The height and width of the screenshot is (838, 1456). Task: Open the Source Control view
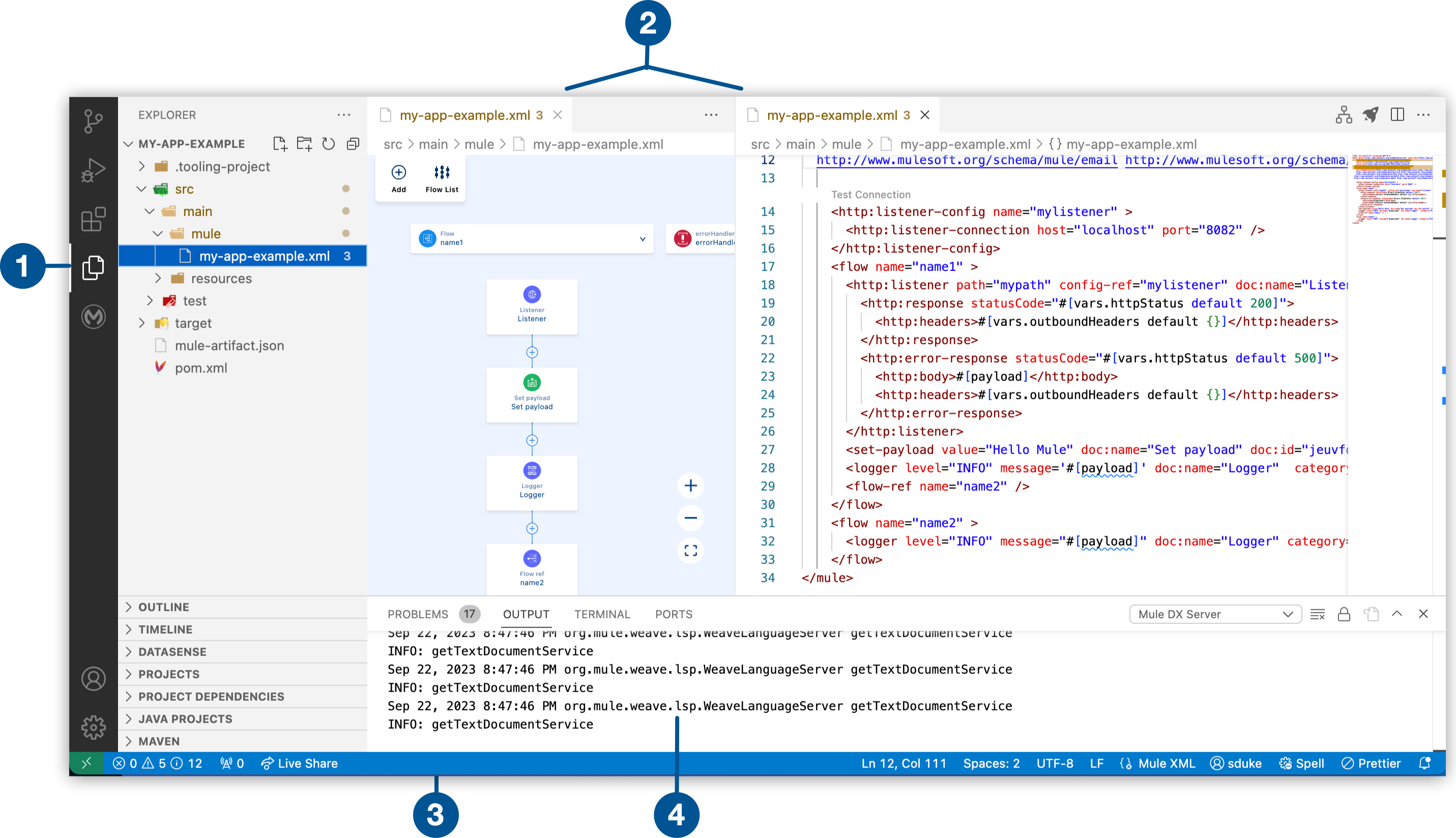(93, 122)
